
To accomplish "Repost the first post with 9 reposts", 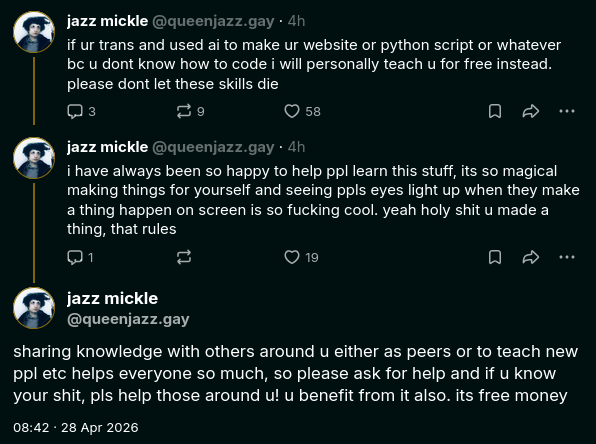I will tap(190, 111).
